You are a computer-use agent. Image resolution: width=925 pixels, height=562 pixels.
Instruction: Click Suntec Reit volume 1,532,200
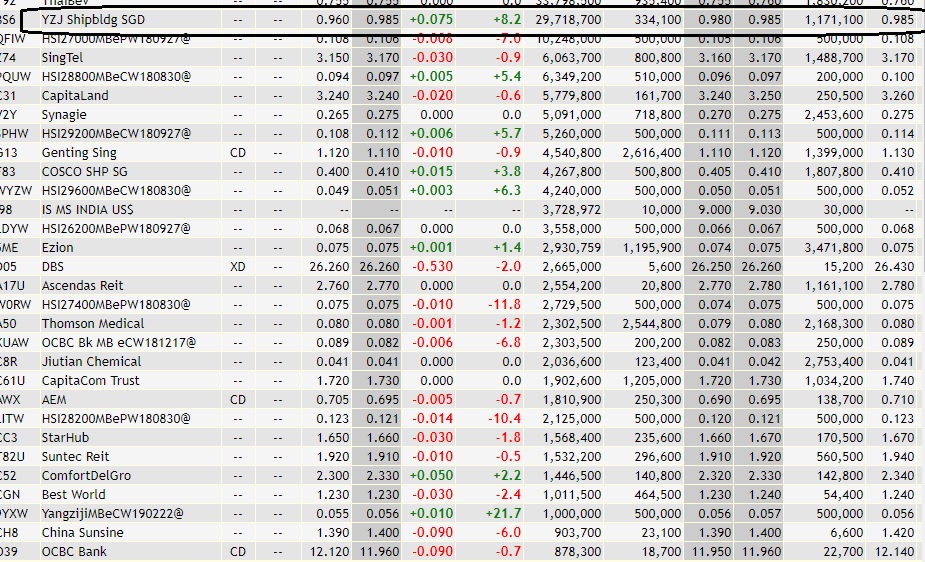[572, 456]
